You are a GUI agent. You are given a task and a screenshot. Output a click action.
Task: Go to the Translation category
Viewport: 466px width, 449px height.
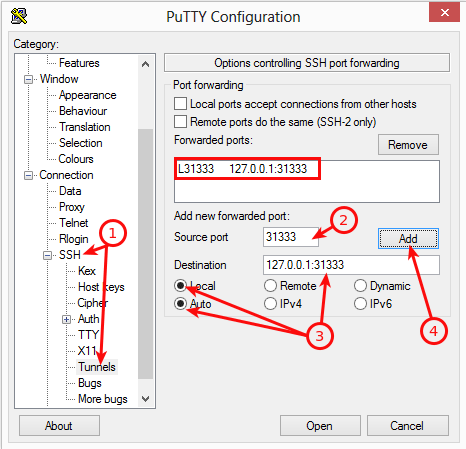[85, 127]
